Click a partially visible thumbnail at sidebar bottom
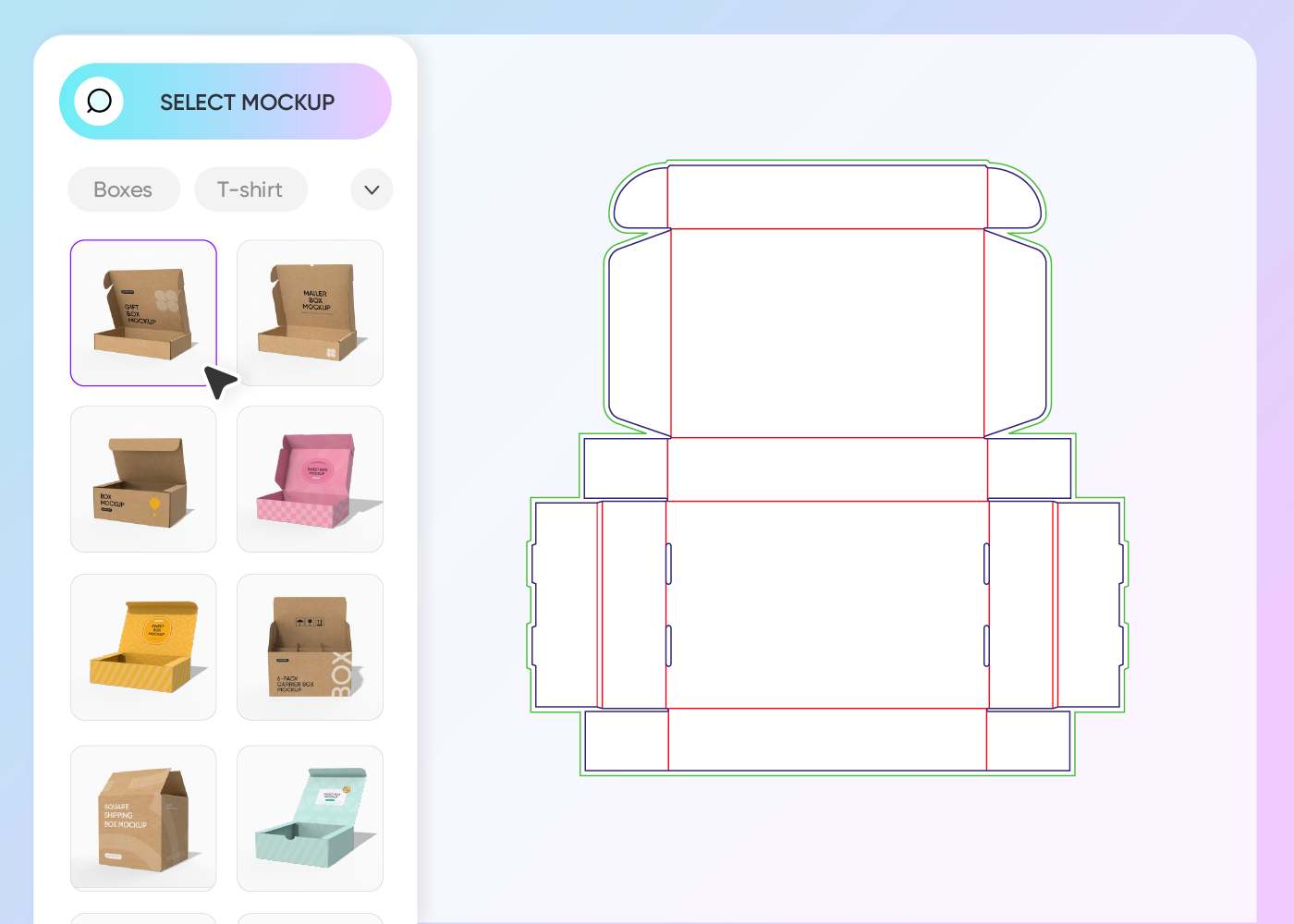This screenshot has width=1294, height=924. coord(143,919)
